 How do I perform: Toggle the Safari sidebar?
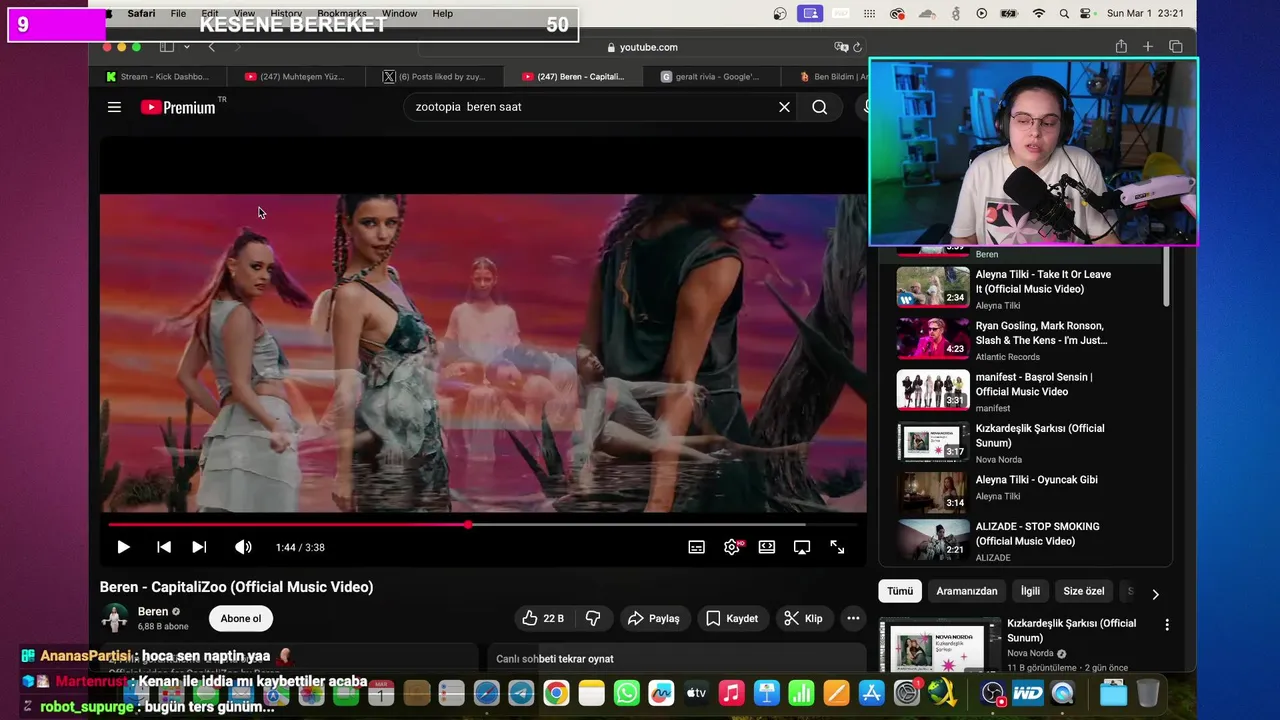(167, 47)
